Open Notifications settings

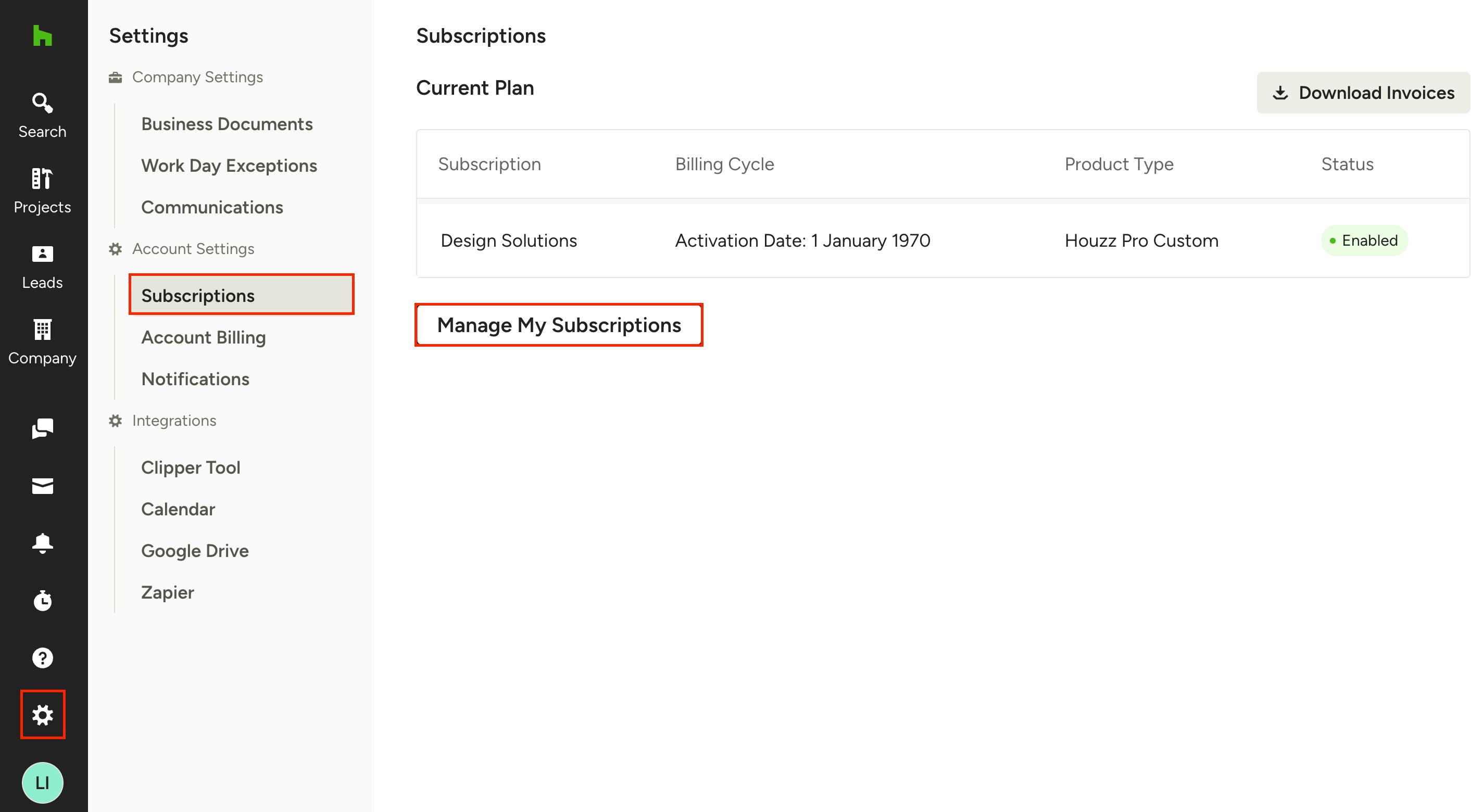pyautogui.click(x=195, y=378)
